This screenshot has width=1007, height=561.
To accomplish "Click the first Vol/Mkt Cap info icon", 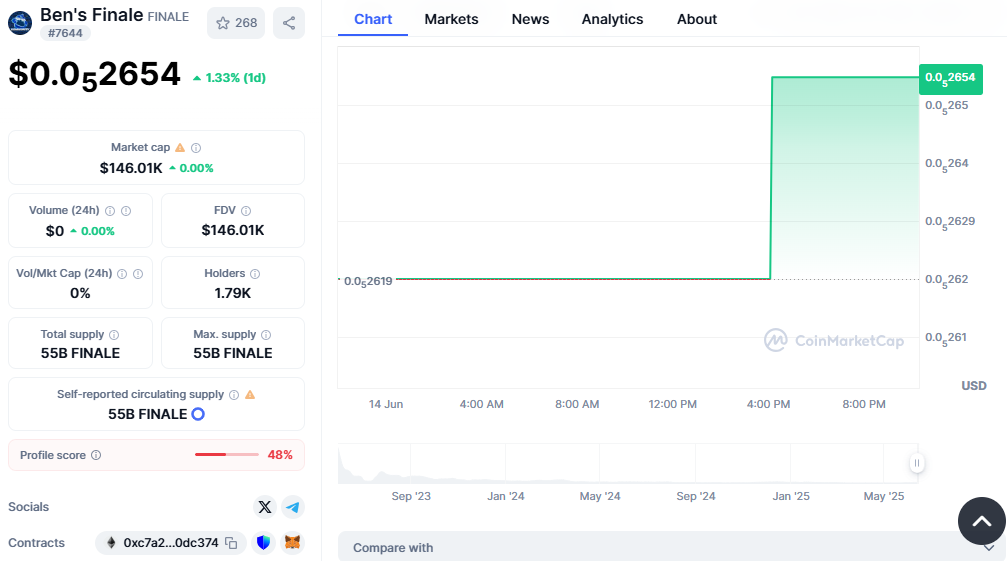I will (x=122, y=273).
